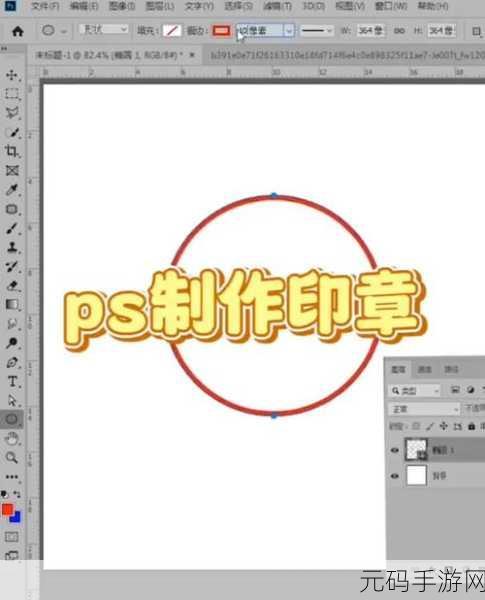Select the Pen tool
Screen dimensions: 485x600
pos(11,362)
